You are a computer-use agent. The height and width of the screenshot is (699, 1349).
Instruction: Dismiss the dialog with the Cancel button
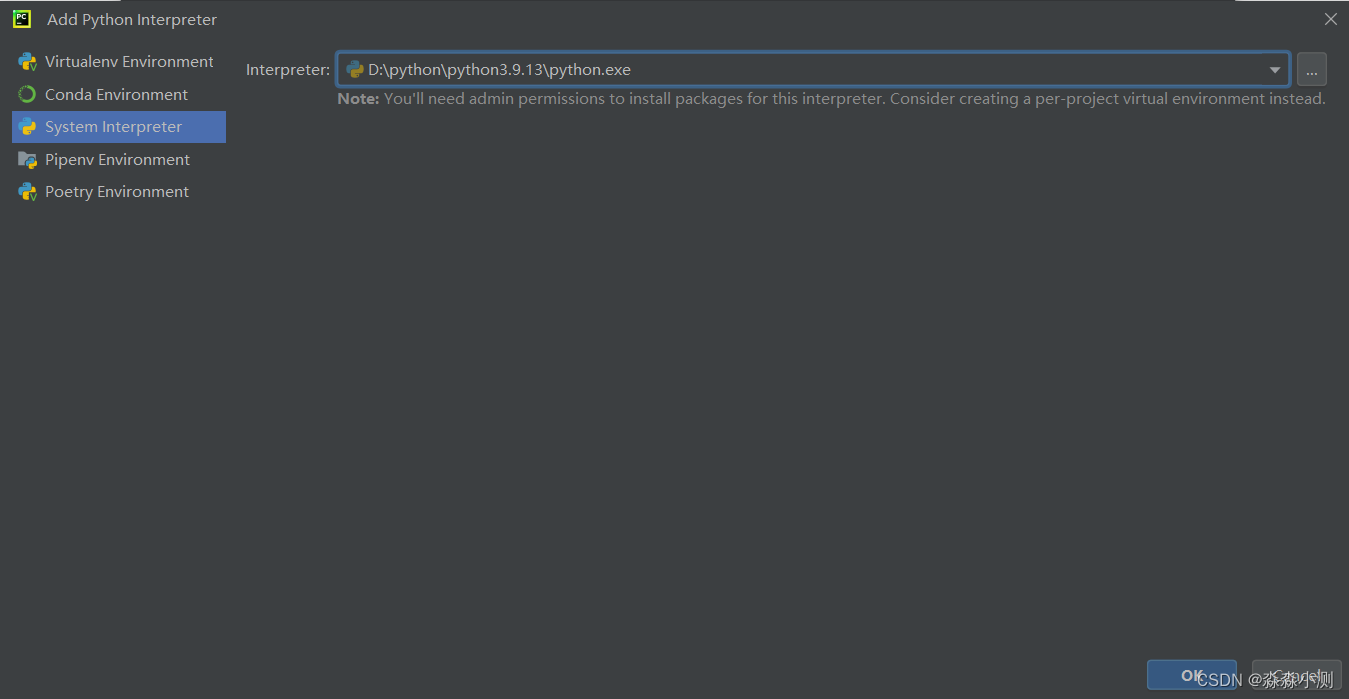point(1297,675)
